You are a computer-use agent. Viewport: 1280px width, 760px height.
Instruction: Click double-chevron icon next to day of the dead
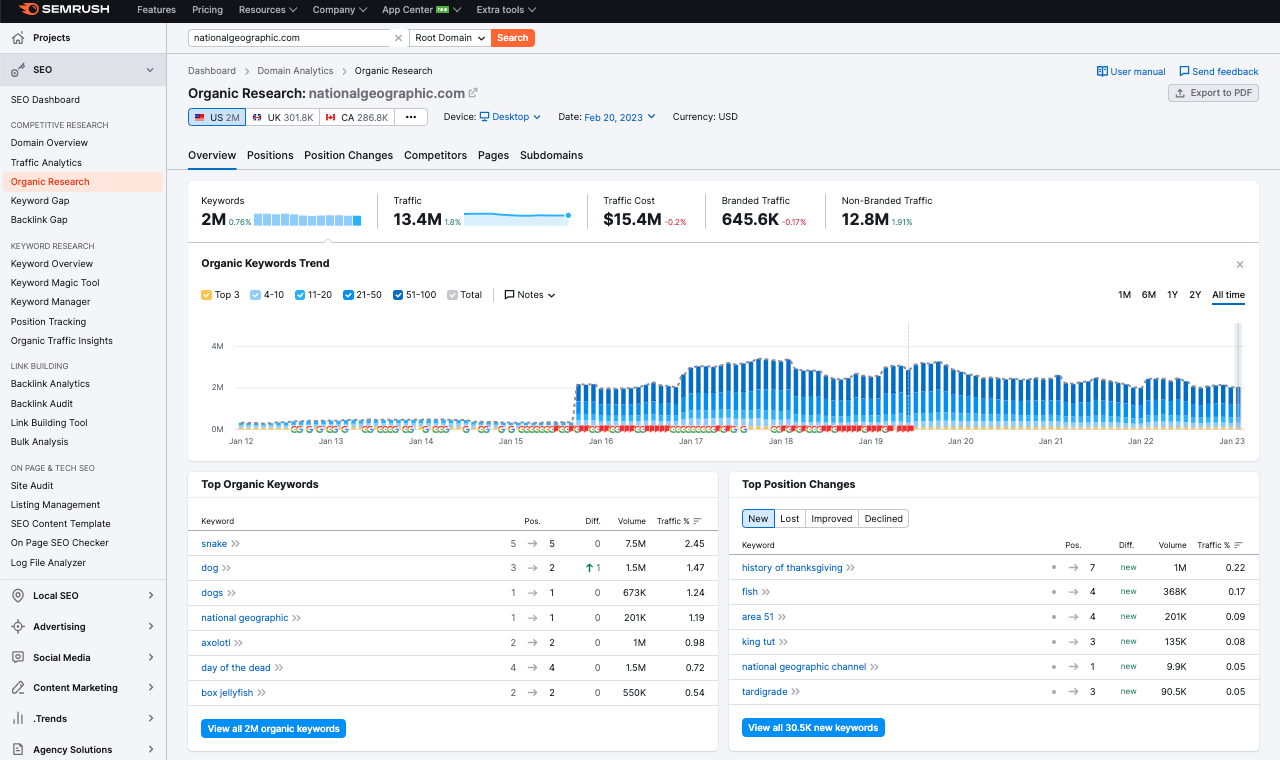point(279,668)
